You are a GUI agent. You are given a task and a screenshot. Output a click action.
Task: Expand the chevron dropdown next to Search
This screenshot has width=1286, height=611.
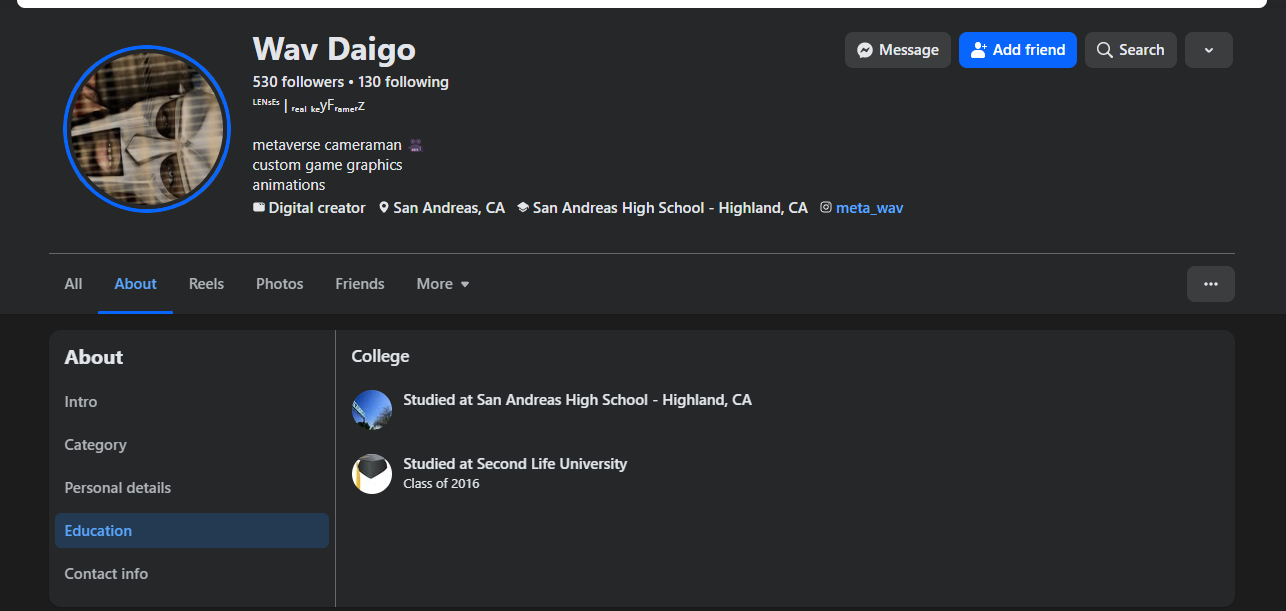[x=1208, y=50]
